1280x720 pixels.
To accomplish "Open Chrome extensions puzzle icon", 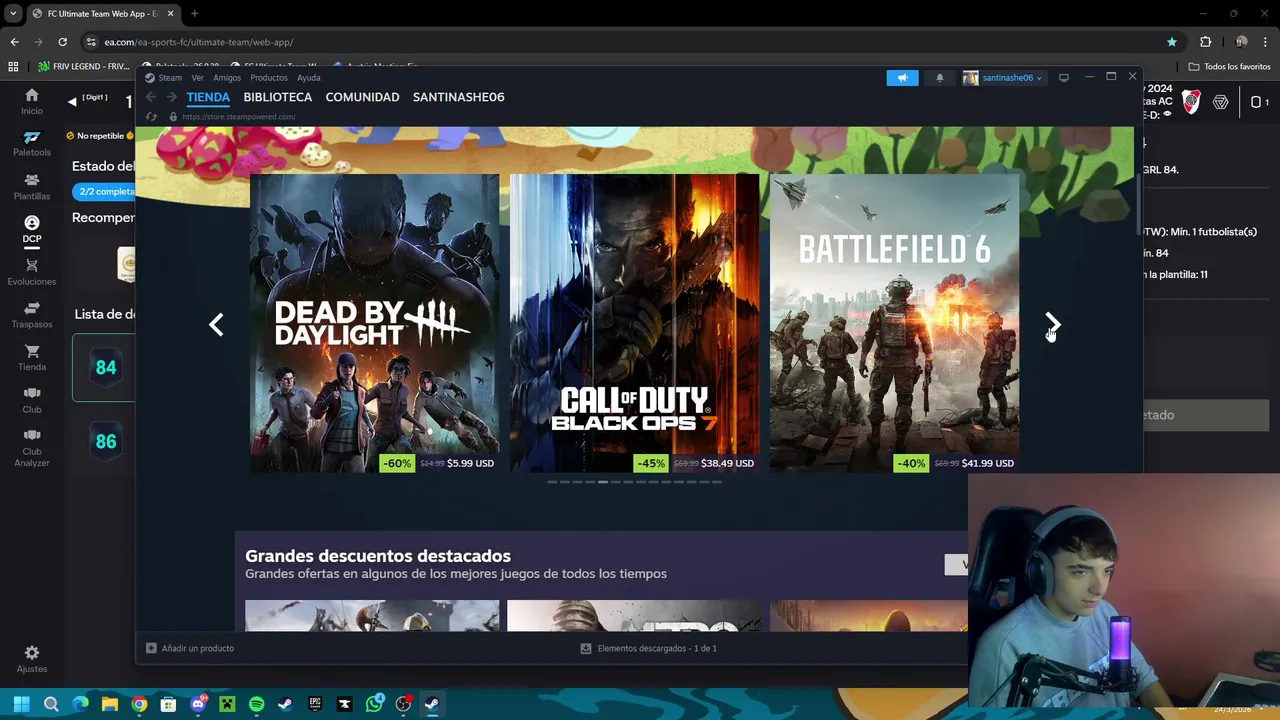I will (x=1205, y=42).
